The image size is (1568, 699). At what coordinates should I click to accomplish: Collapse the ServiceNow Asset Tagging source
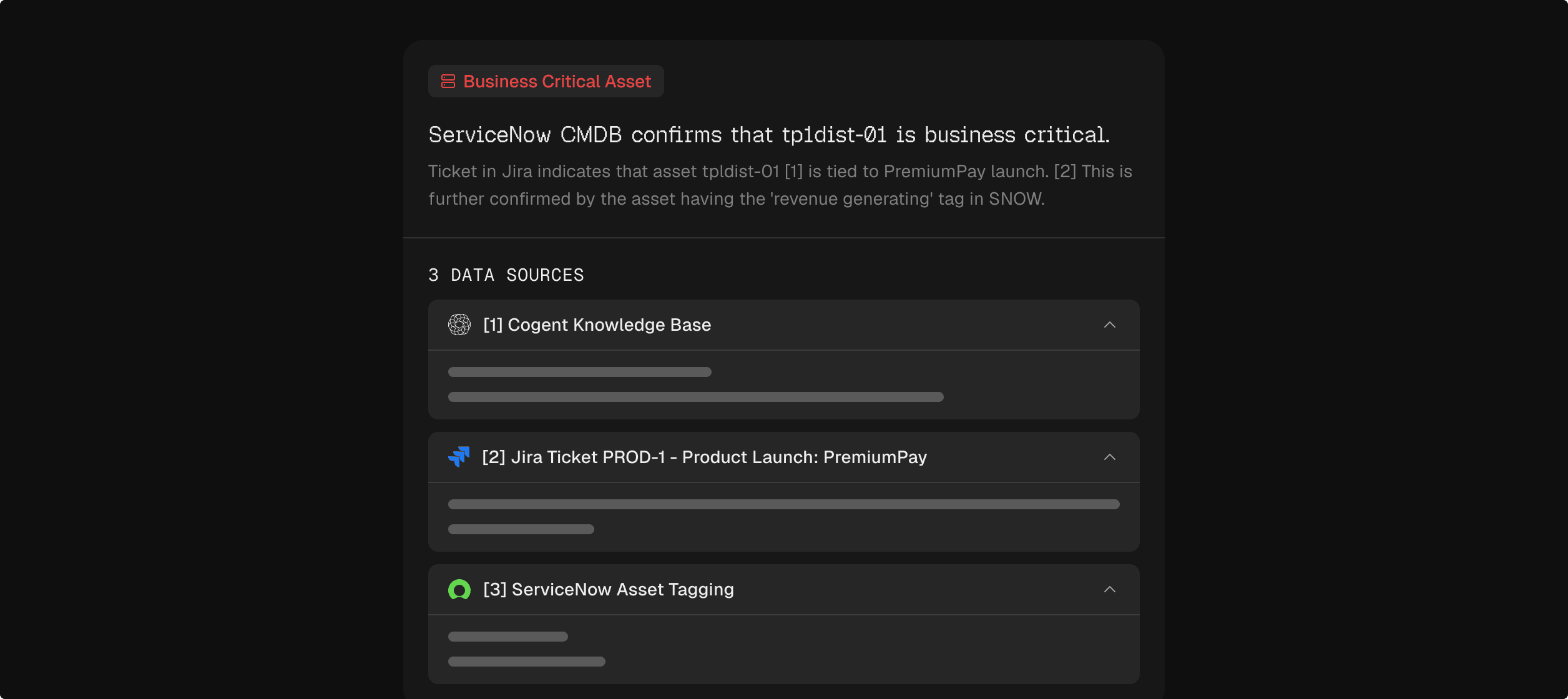[1109, 589]
